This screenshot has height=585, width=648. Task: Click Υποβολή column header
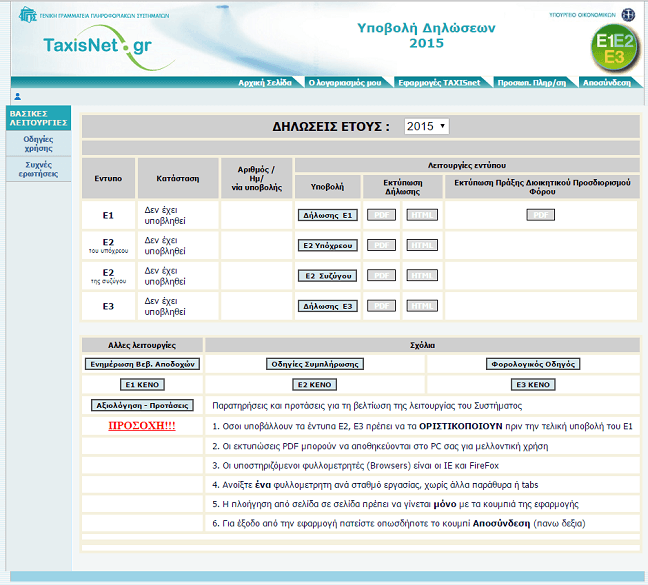(x=327, y=187)
